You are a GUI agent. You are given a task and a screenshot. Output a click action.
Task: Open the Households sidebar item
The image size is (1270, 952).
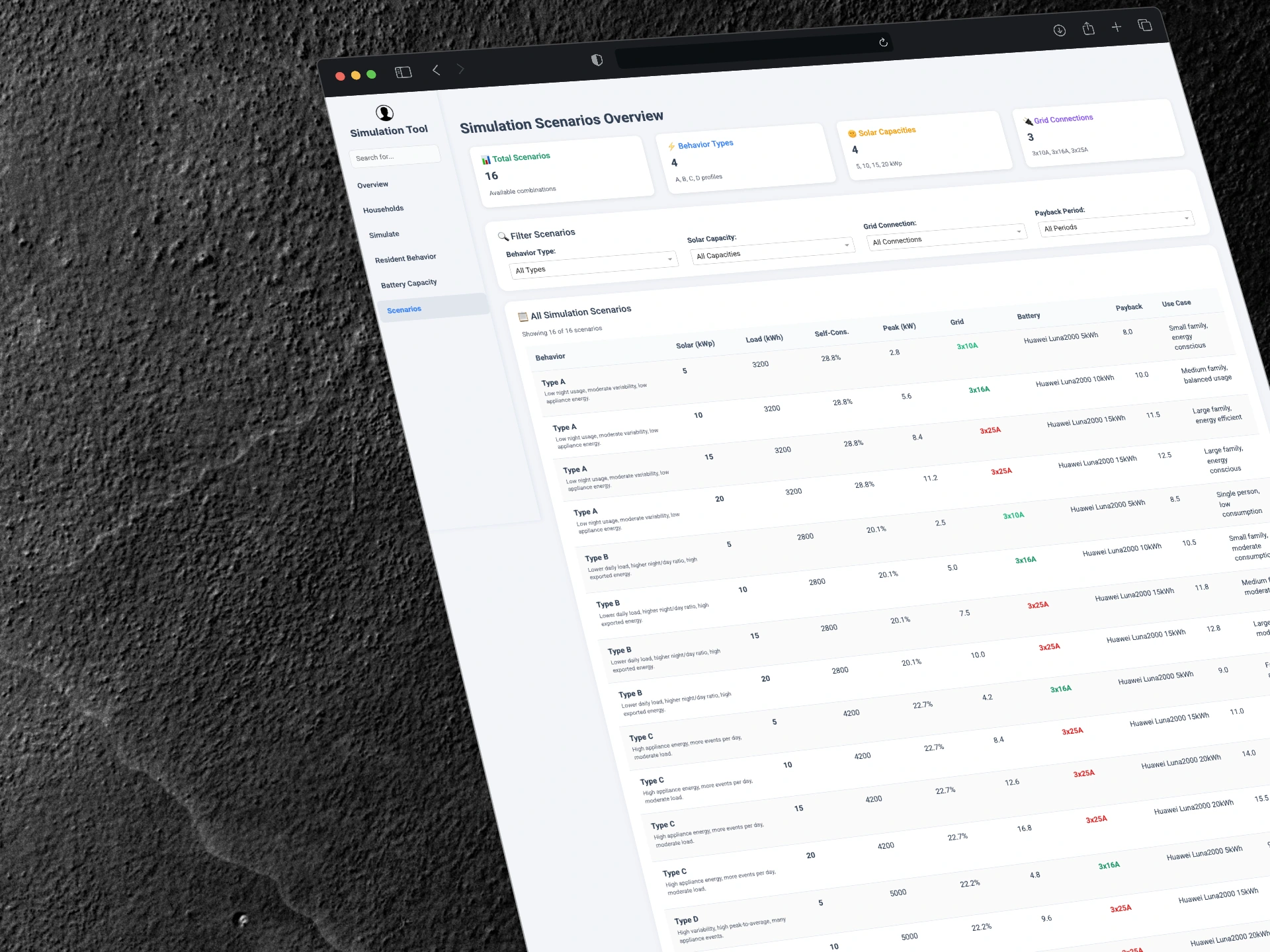click(x=383, y=210)
